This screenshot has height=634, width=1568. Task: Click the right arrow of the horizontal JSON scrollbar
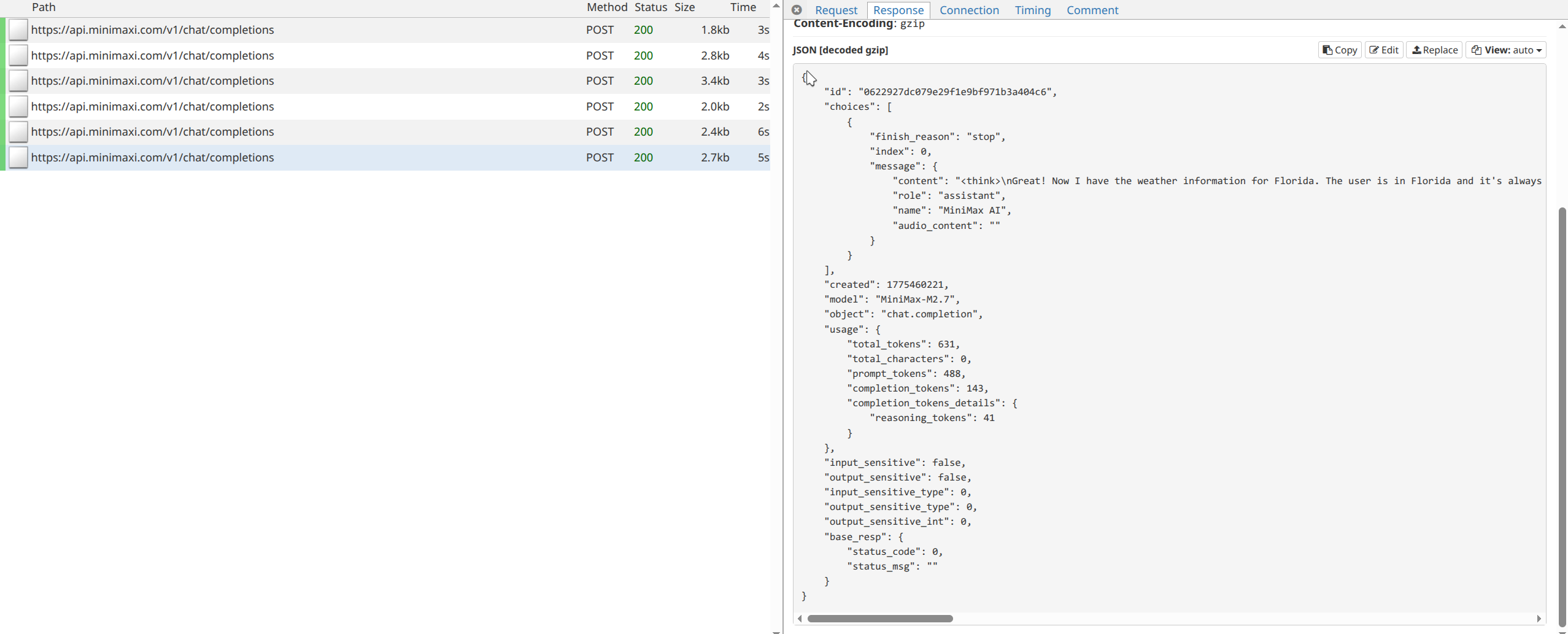coord(1539,619)
